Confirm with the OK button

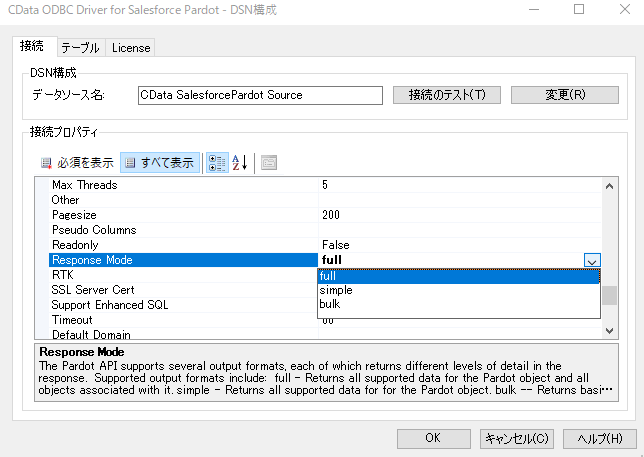point(434,439)
